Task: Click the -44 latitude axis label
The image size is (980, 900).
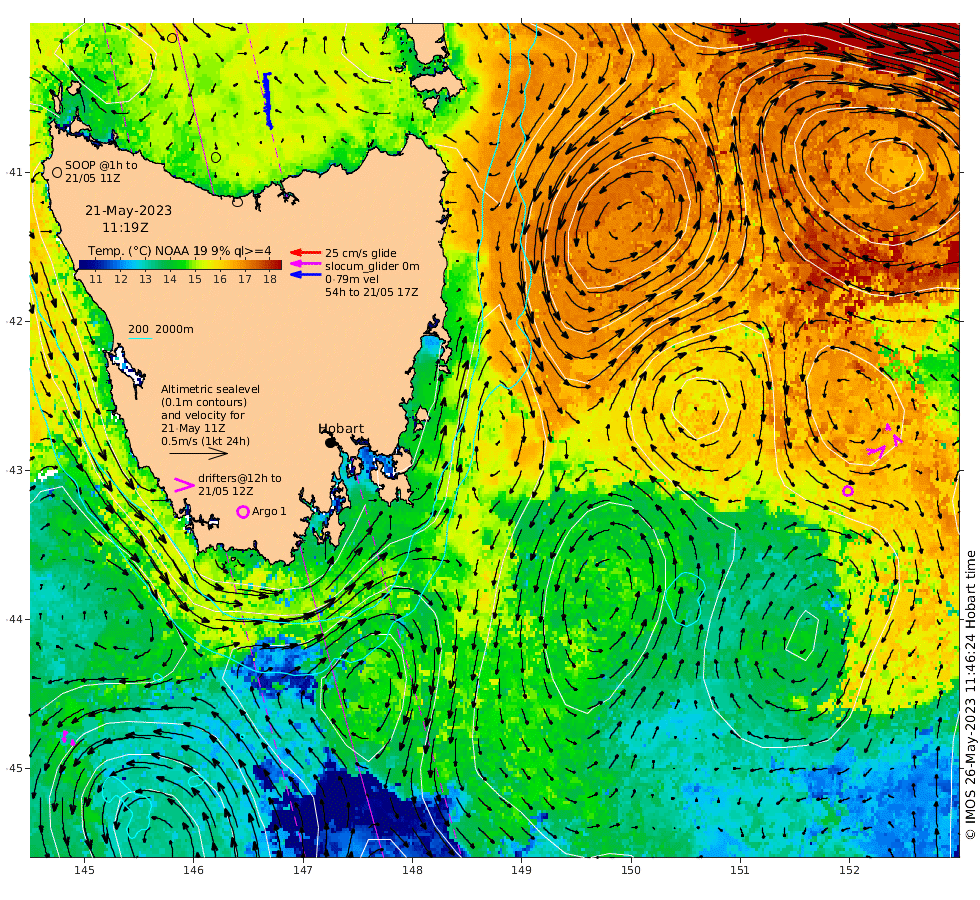Action: point(14,619)
